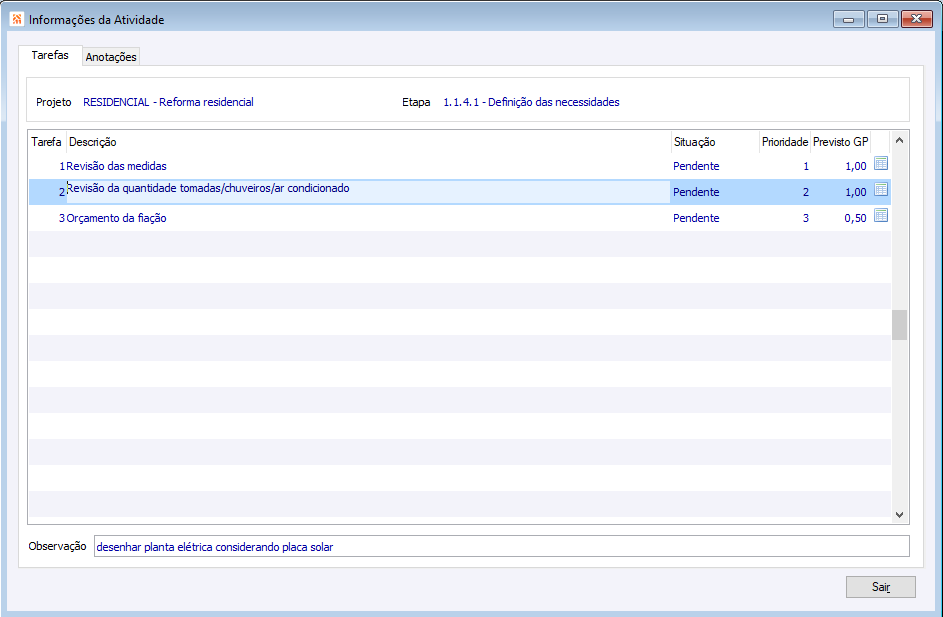Image resolution: width=943 pixels, height=617 pixels.
Task: Open details icon for Revisão da quantidade tomadas row
Action: pos(880,189)
